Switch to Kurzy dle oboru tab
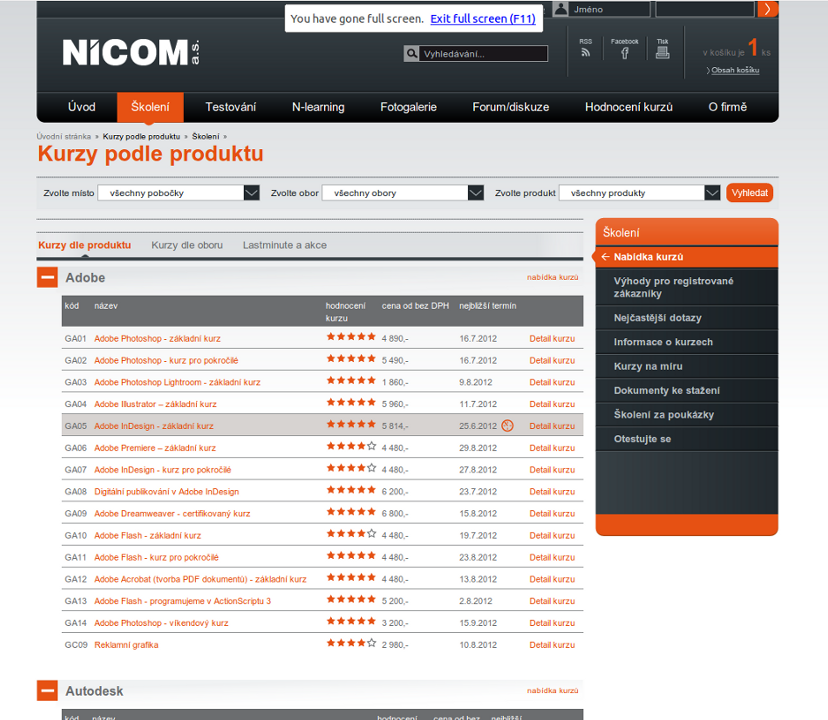The height and width of the screenshot is (720, 828). tap(187, 245)
